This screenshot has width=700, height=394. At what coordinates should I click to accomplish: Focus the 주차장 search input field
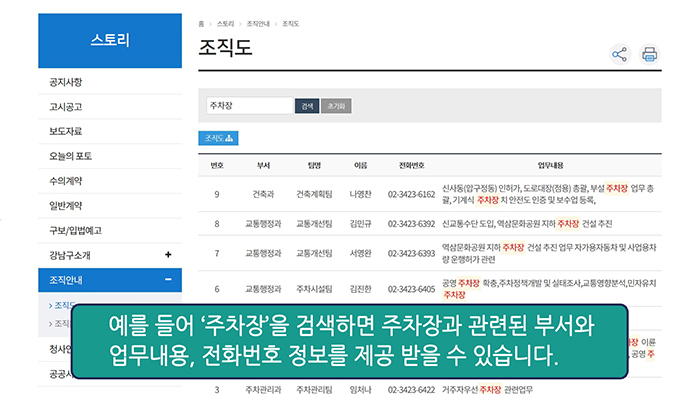[250, 106]
